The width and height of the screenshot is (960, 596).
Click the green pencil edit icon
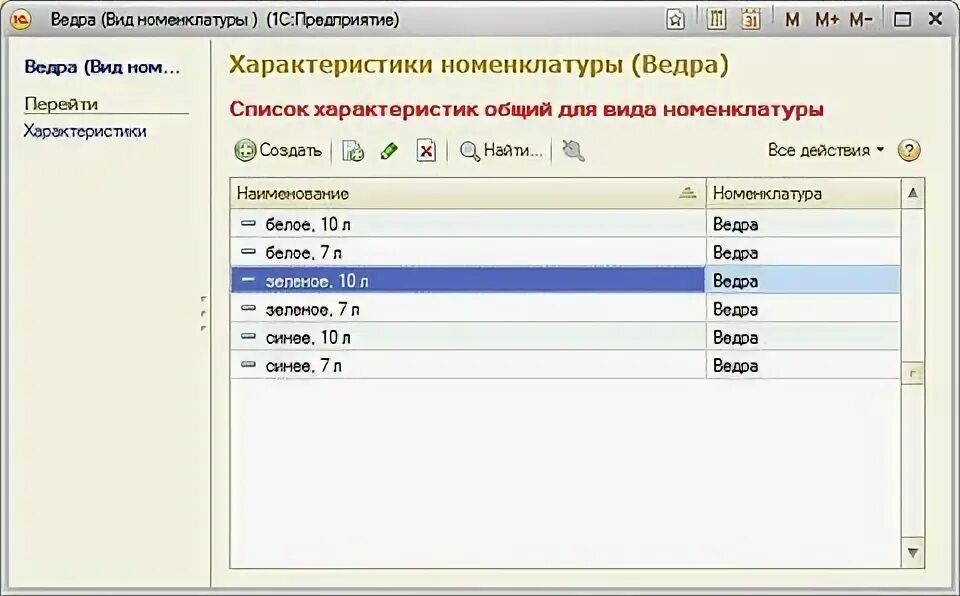[389, 150]
